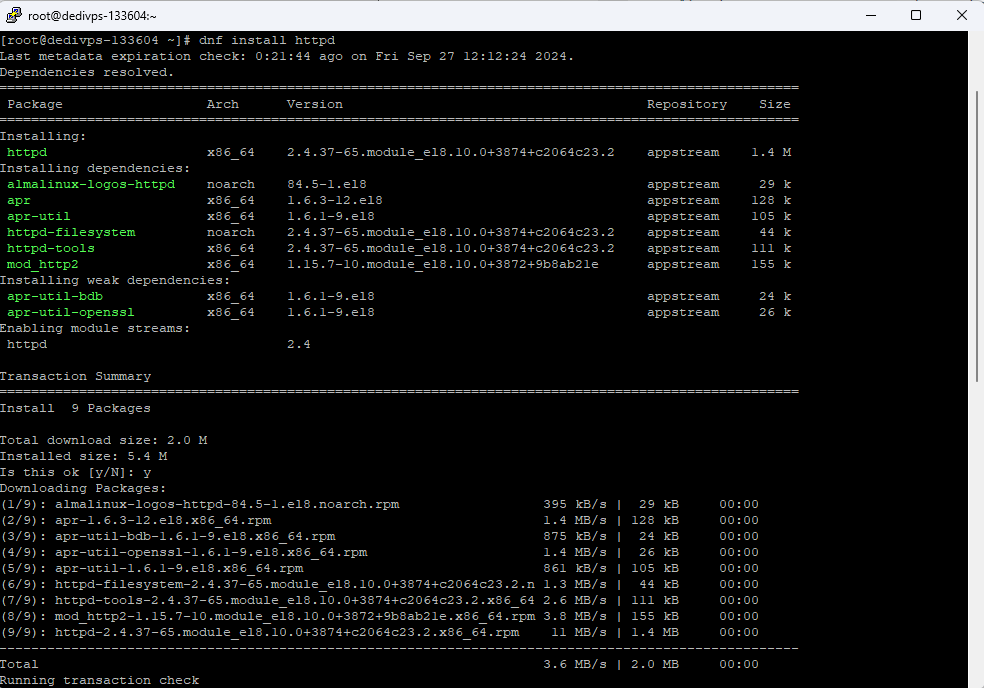Image resolution: width=984 pixels, height=688 pixels.
Task: Click the (8/9) mod_http2 rpm download line
Action: [379, 616]
